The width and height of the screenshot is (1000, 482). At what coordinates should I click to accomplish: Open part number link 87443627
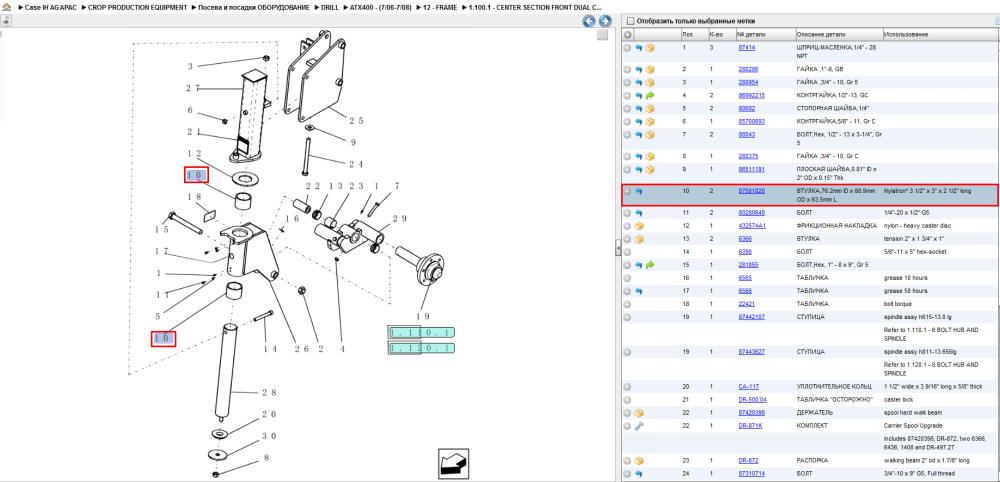tap(751, 351)
